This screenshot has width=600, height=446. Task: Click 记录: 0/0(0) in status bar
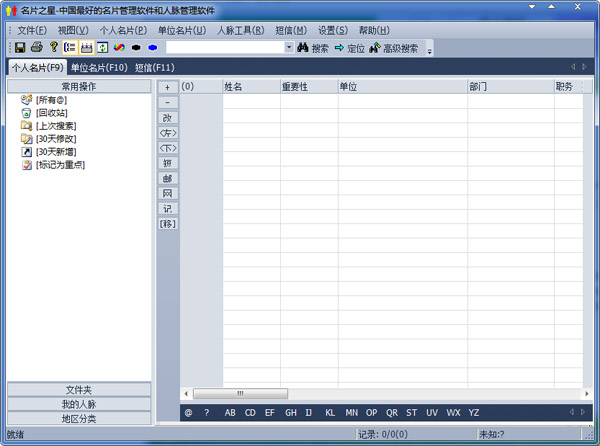coord(383,435)
